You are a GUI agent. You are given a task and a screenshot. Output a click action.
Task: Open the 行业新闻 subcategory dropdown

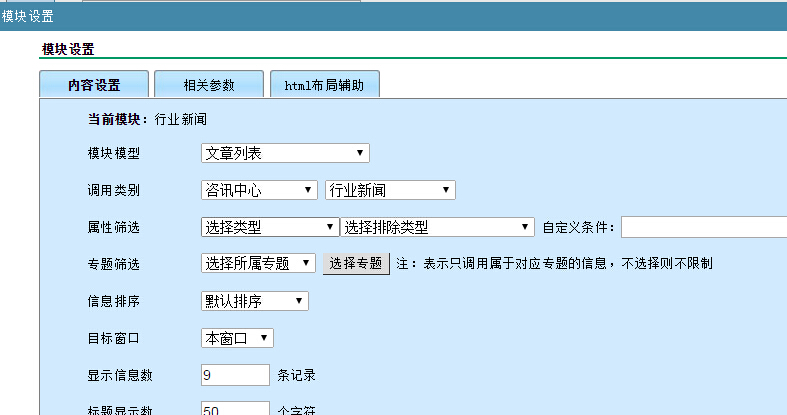click(390, 190)
